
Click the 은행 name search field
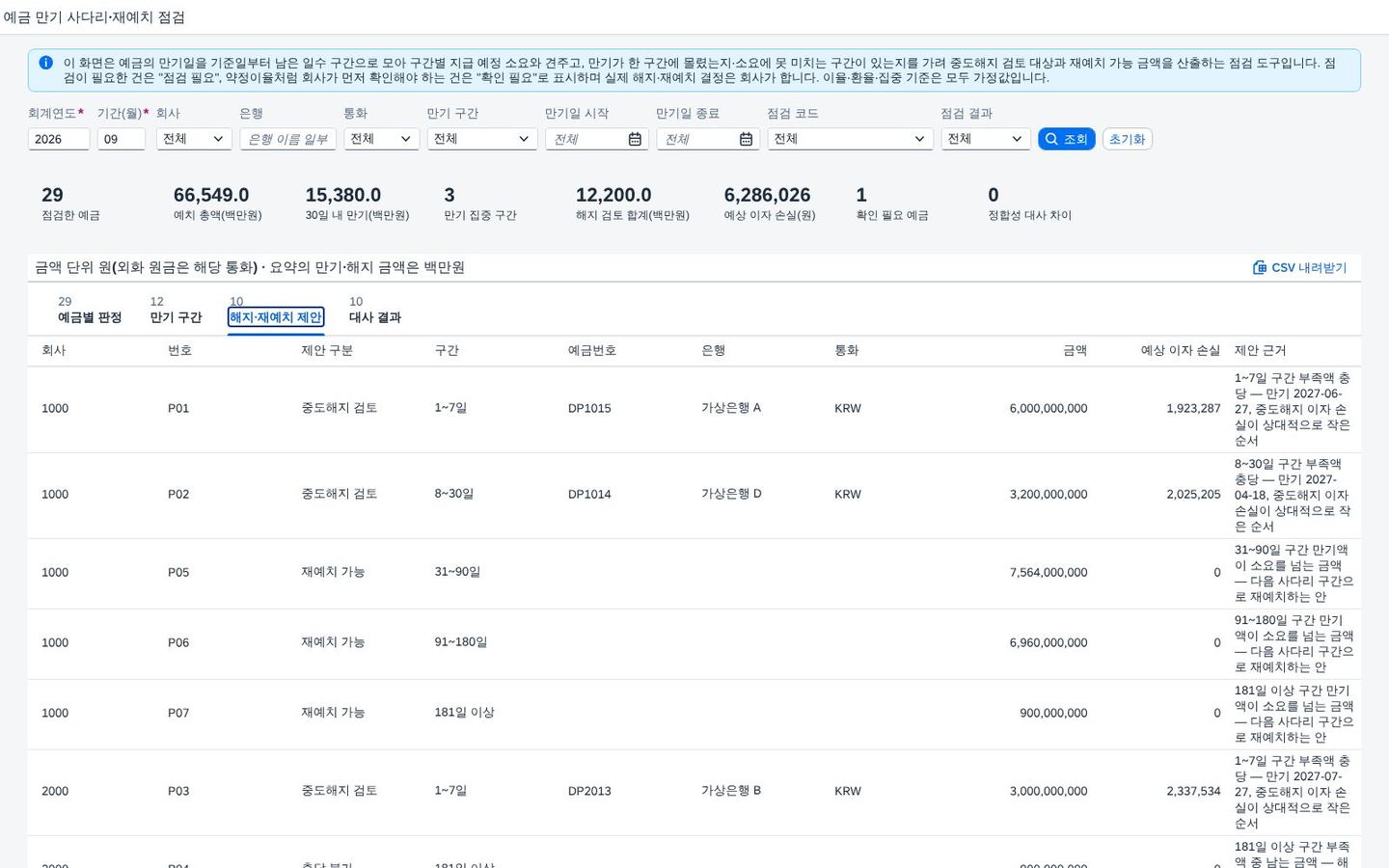287,139
